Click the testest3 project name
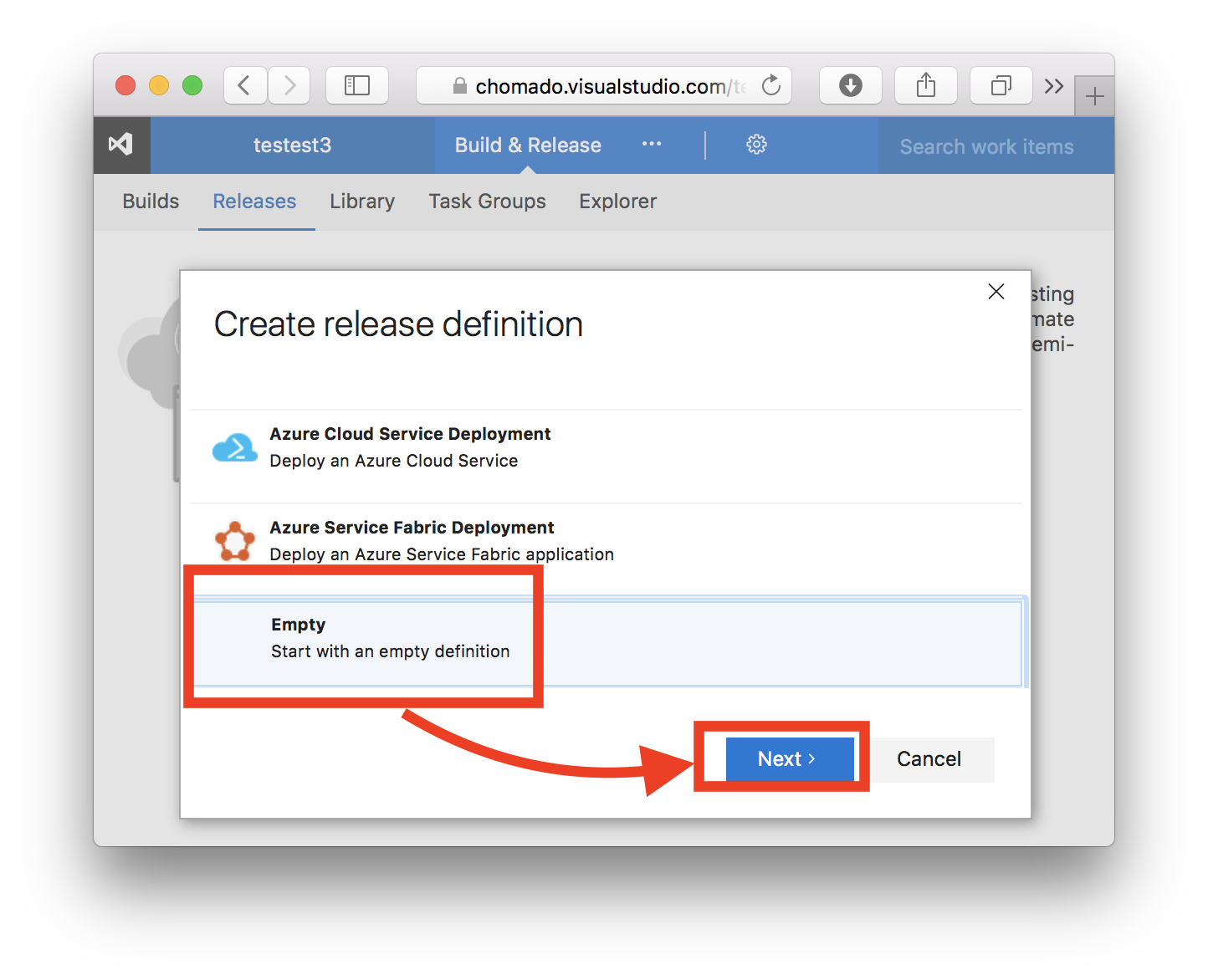The width and height of the screenshot is (1208, 980). 292,145
